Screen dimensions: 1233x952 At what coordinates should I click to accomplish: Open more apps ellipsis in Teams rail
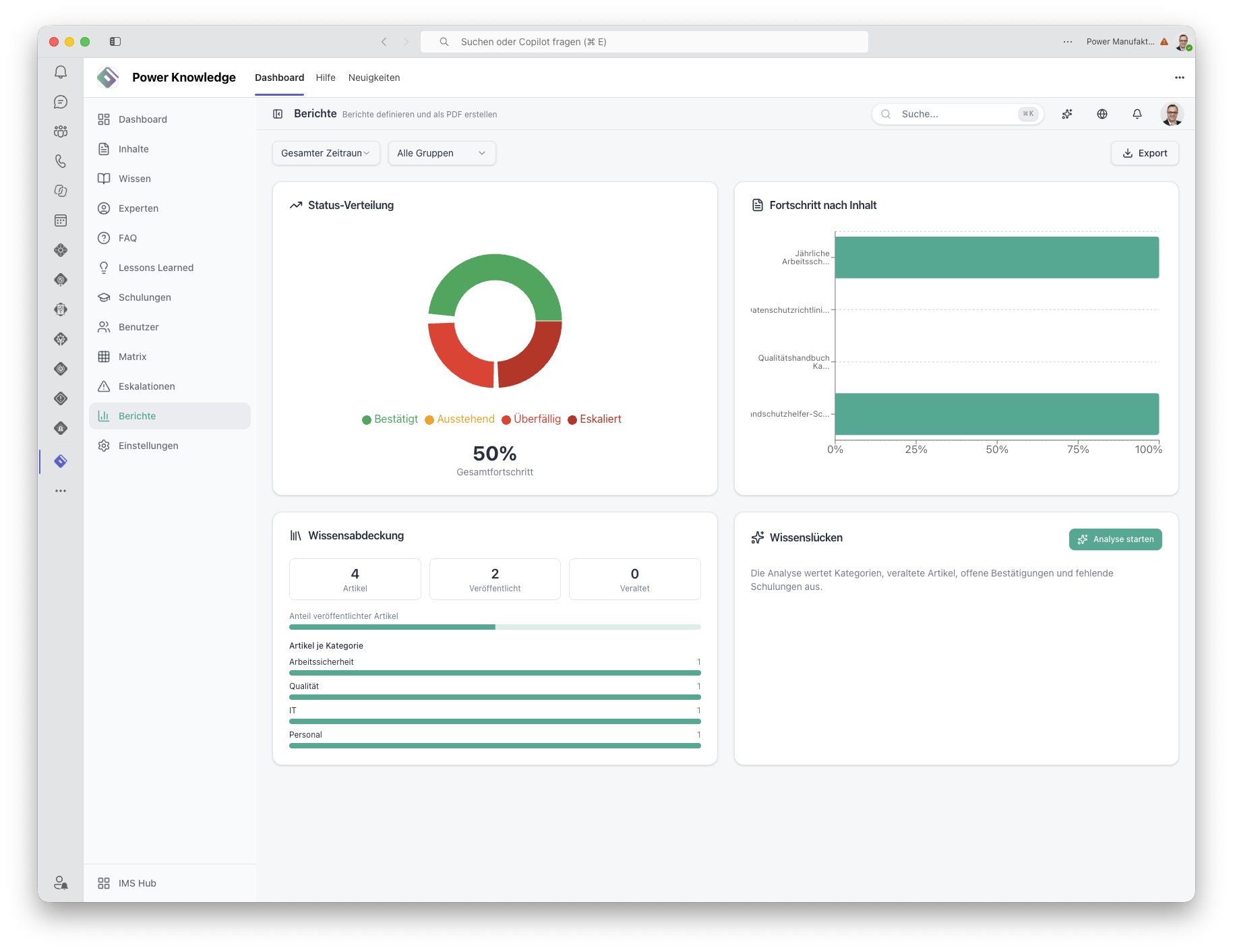click(61, 491)
